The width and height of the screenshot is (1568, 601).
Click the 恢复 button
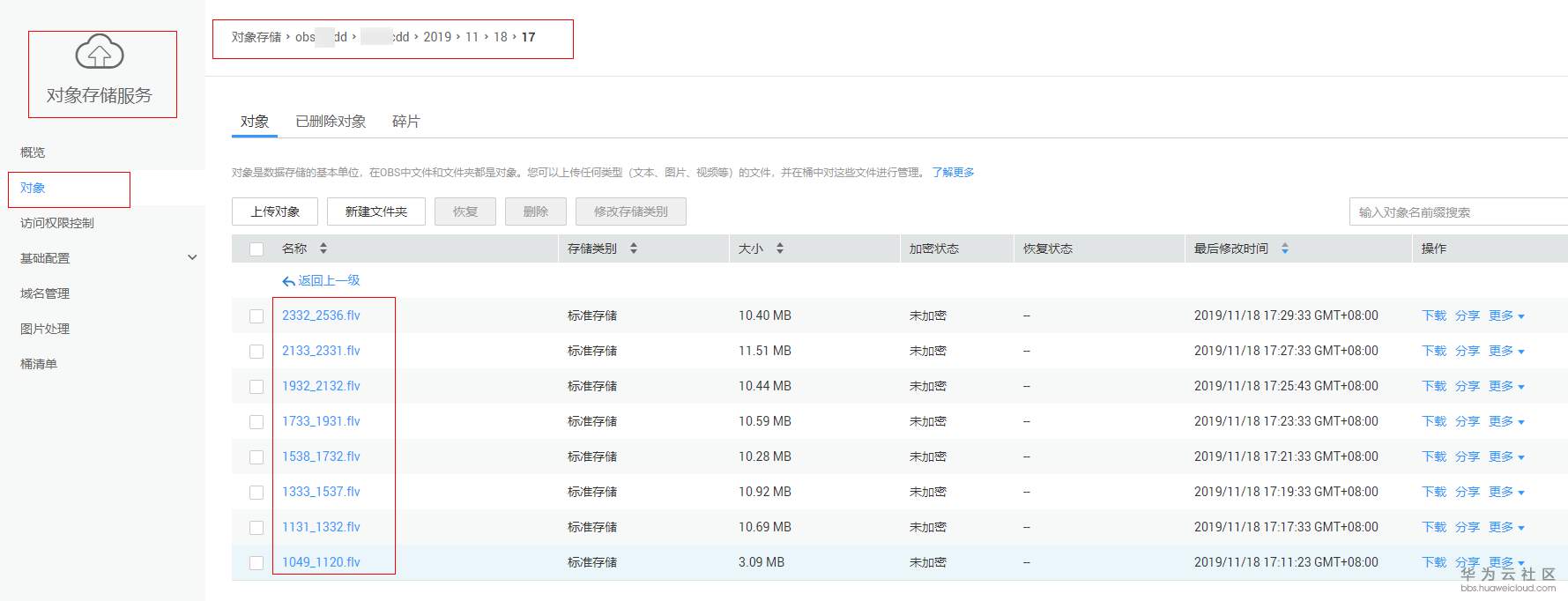tap(465, 211)
